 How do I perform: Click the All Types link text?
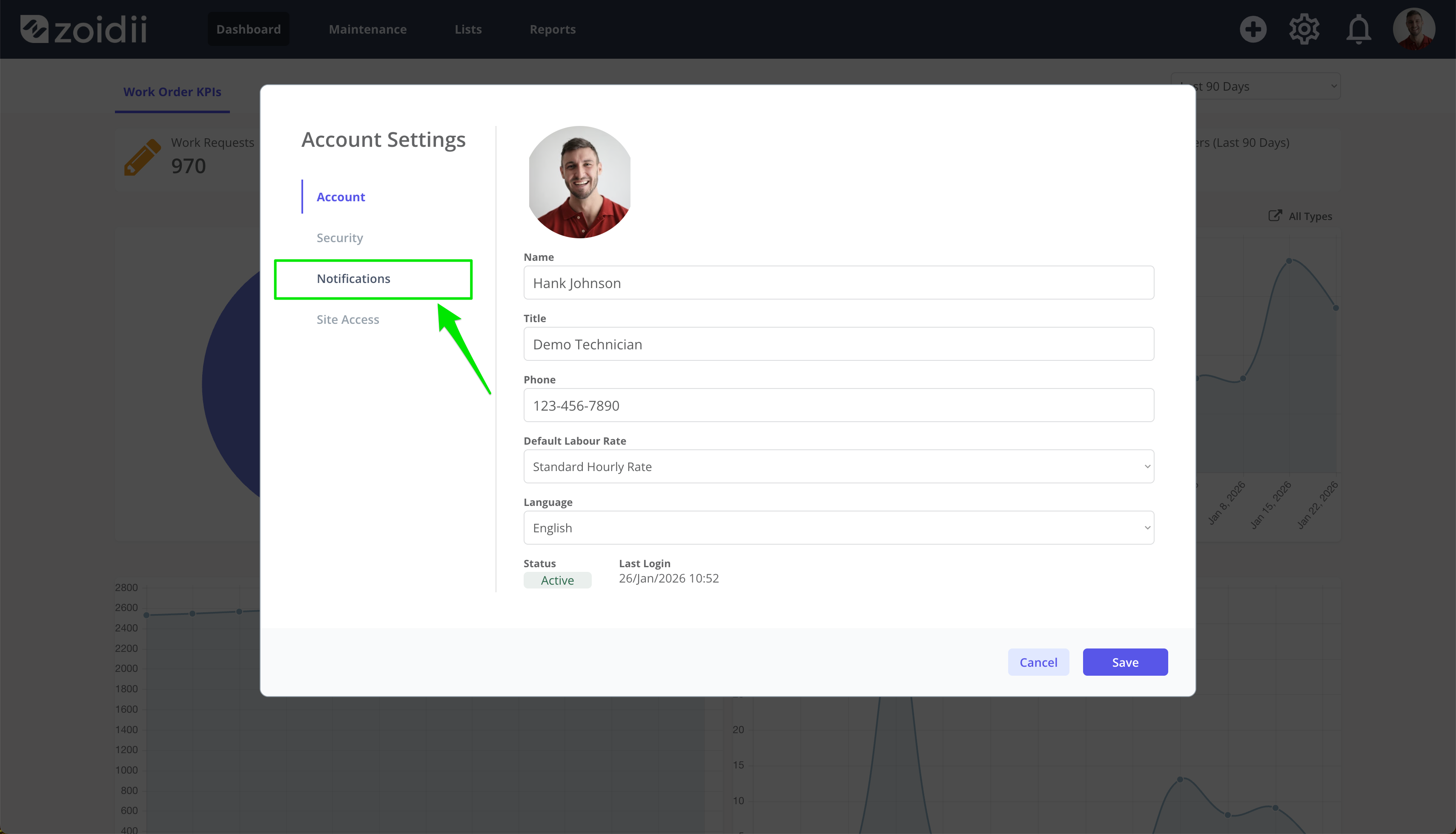(x=1310, y=216)
